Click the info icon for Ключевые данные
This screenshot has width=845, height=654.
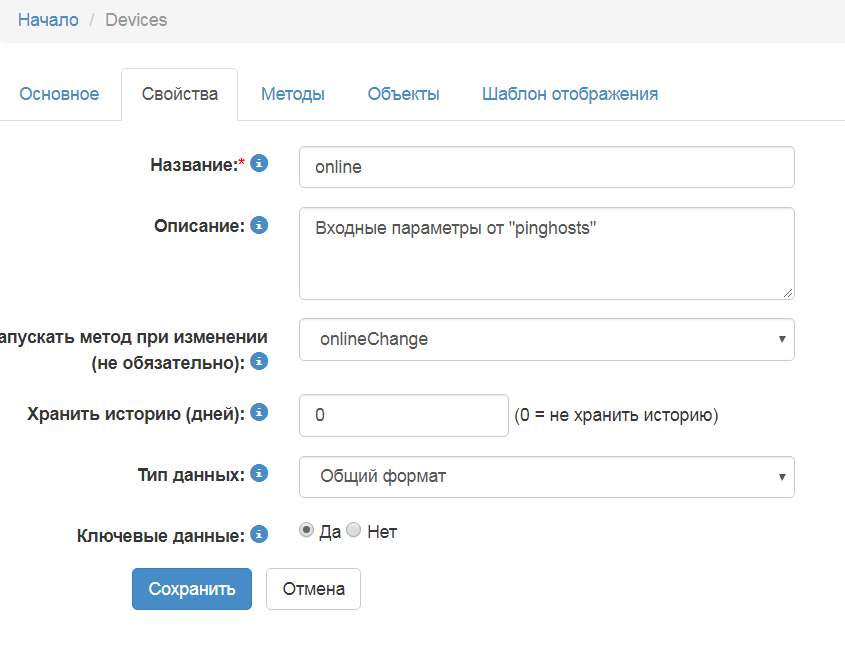pos(259,534)
